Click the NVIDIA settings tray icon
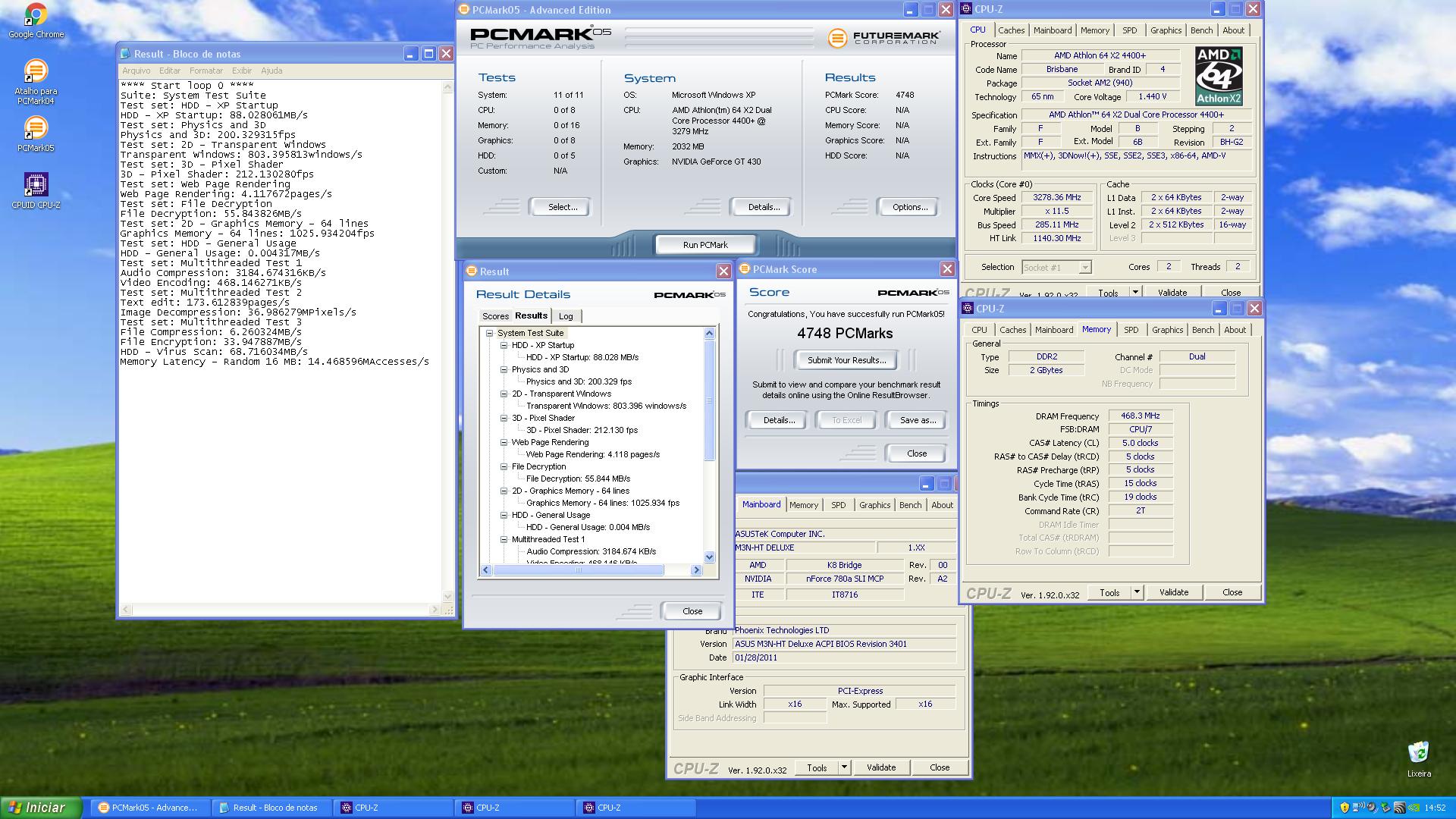This screenshot has height=819, width=1456. point(1414,808)
